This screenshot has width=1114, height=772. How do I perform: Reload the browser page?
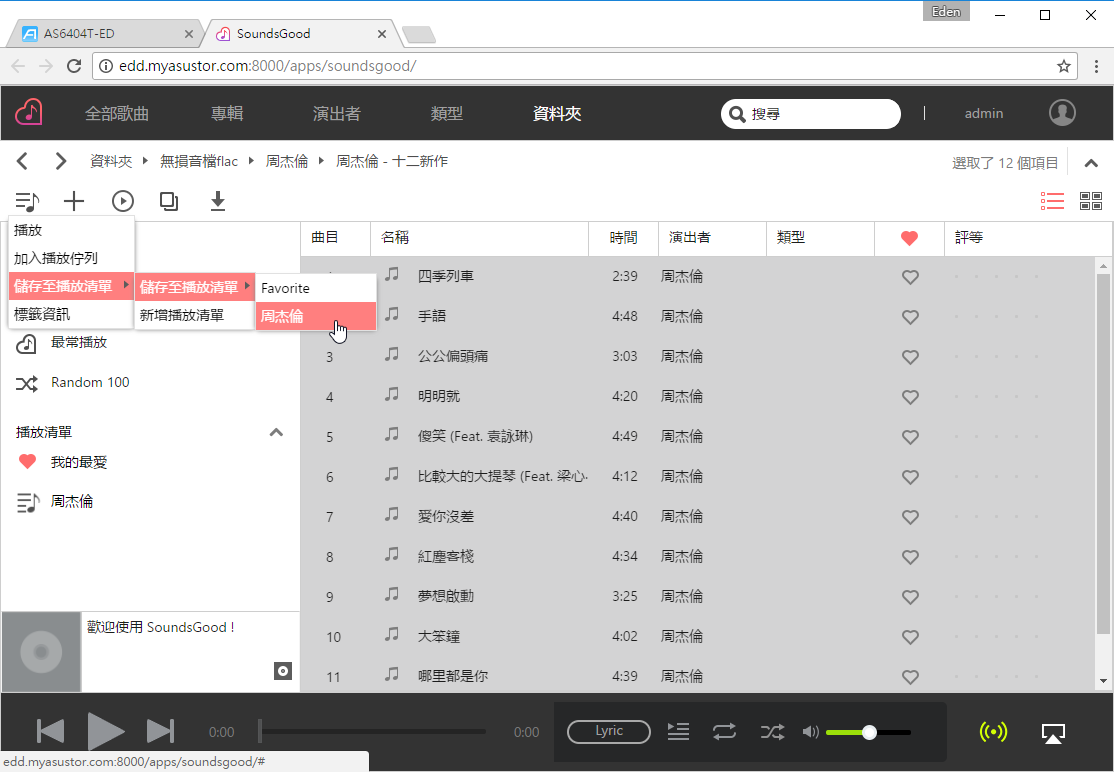74,66
